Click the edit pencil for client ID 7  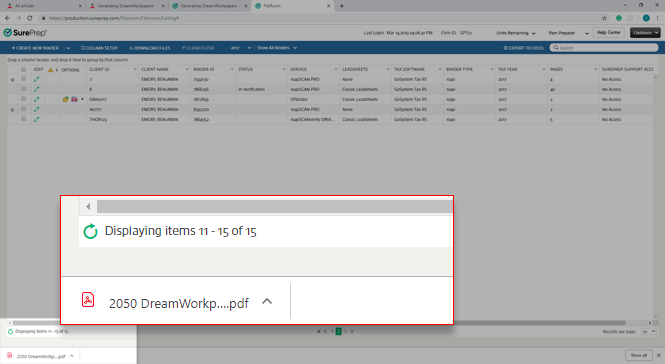[x=37, y=79]
